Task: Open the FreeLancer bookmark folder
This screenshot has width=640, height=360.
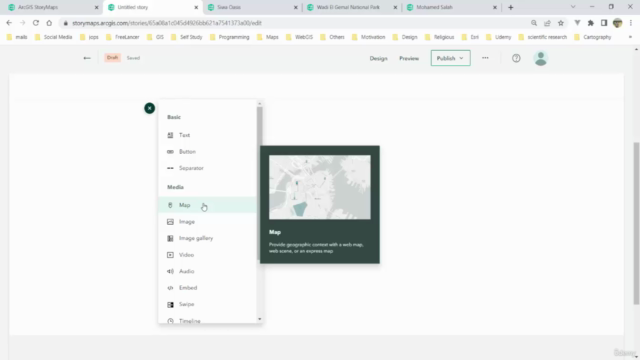Action: point(123,37)
